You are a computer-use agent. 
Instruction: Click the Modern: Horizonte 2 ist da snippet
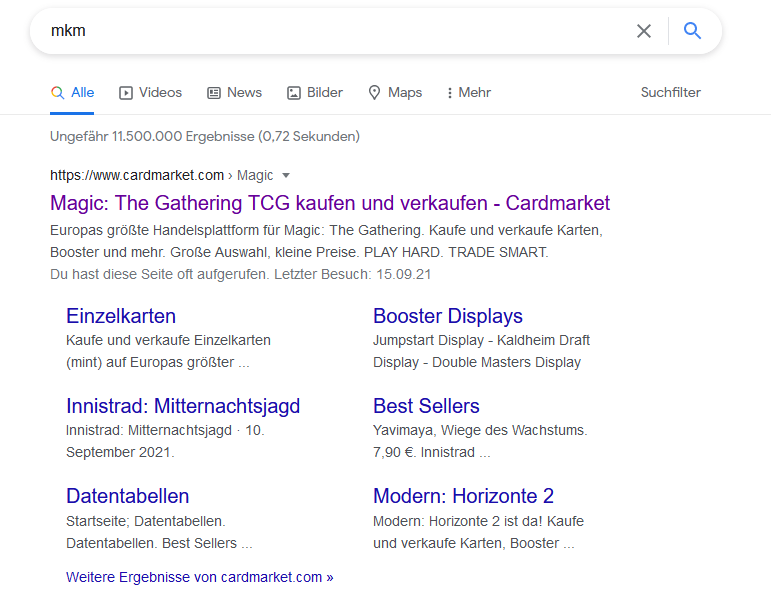point(478,532)
